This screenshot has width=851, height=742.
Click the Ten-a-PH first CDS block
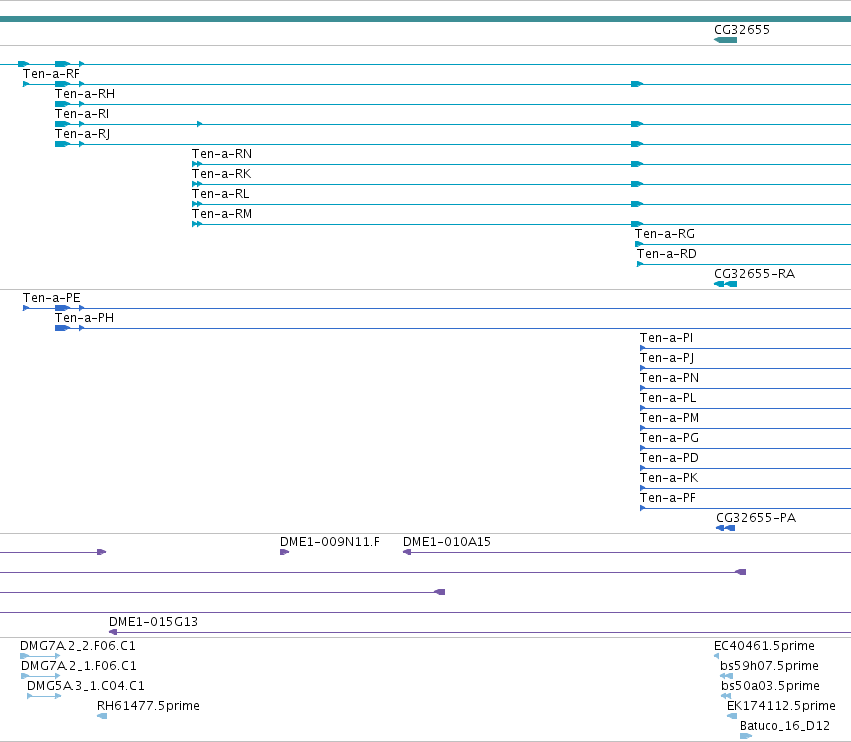(x=62, y=328)
